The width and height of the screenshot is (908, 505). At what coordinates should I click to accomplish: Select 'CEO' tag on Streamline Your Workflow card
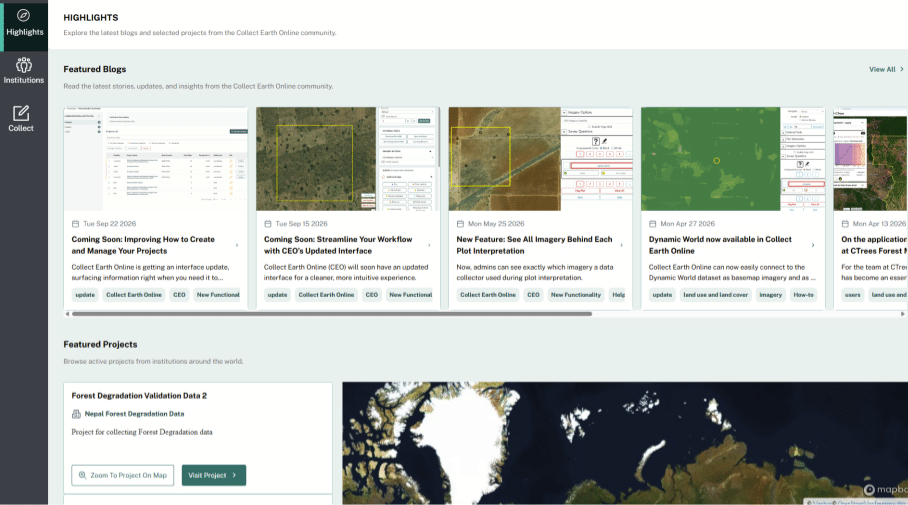click(372, 295)
